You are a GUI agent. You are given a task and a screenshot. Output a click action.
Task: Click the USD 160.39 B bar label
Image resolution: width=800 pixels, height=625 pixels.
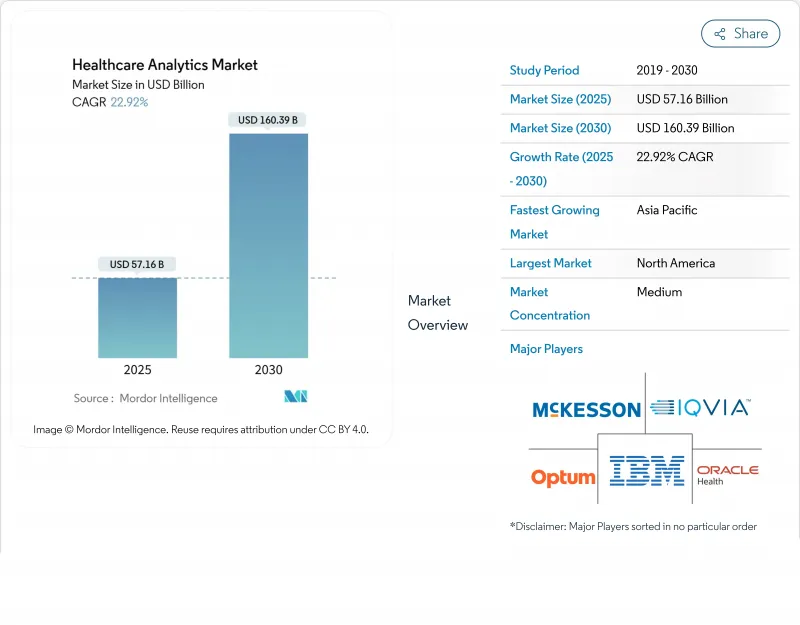point(268,120)
